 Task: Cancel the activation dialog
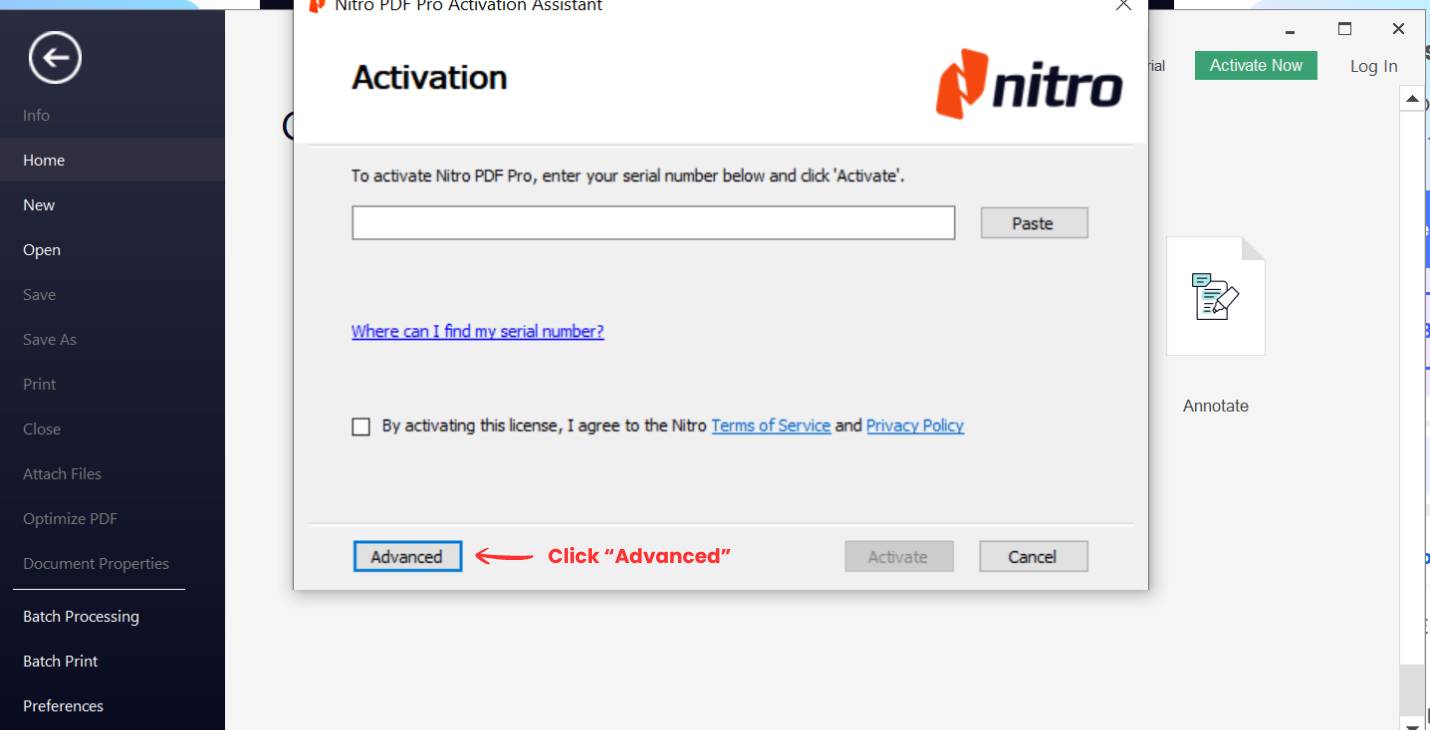(x=1033, y=556)
